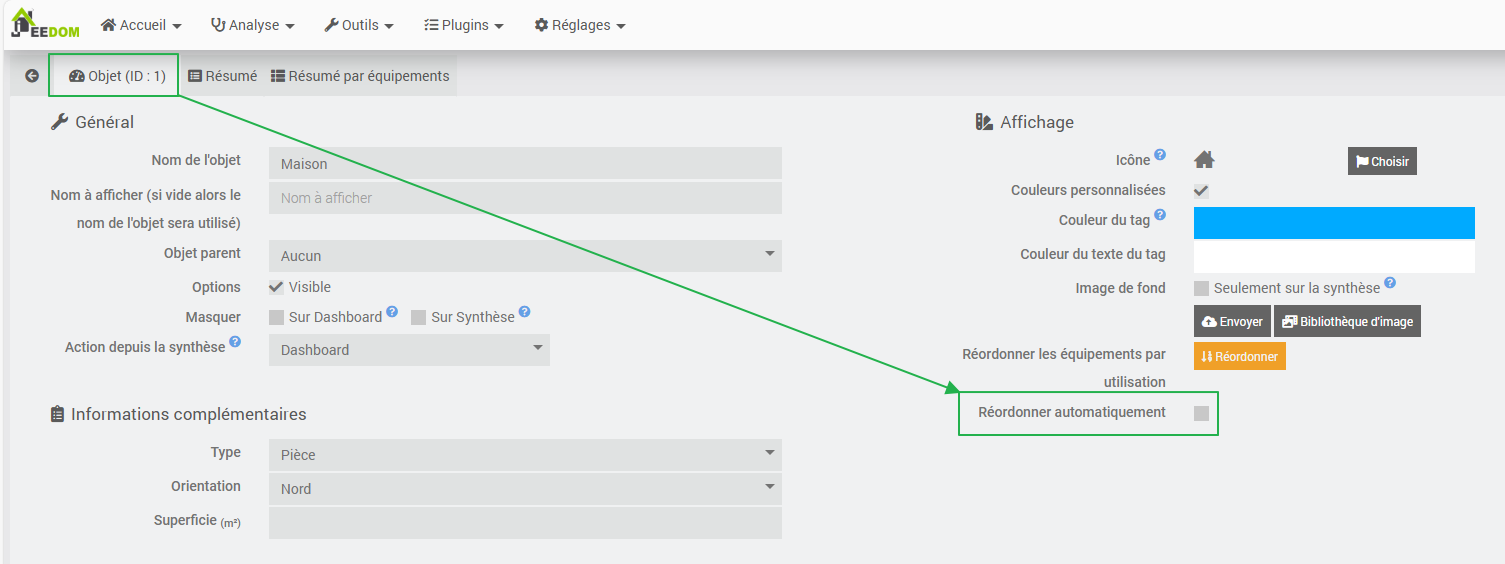Click help icon for Action depuis la synthèse
This screenshot has width=1505, height=564.
click(235, 342)
